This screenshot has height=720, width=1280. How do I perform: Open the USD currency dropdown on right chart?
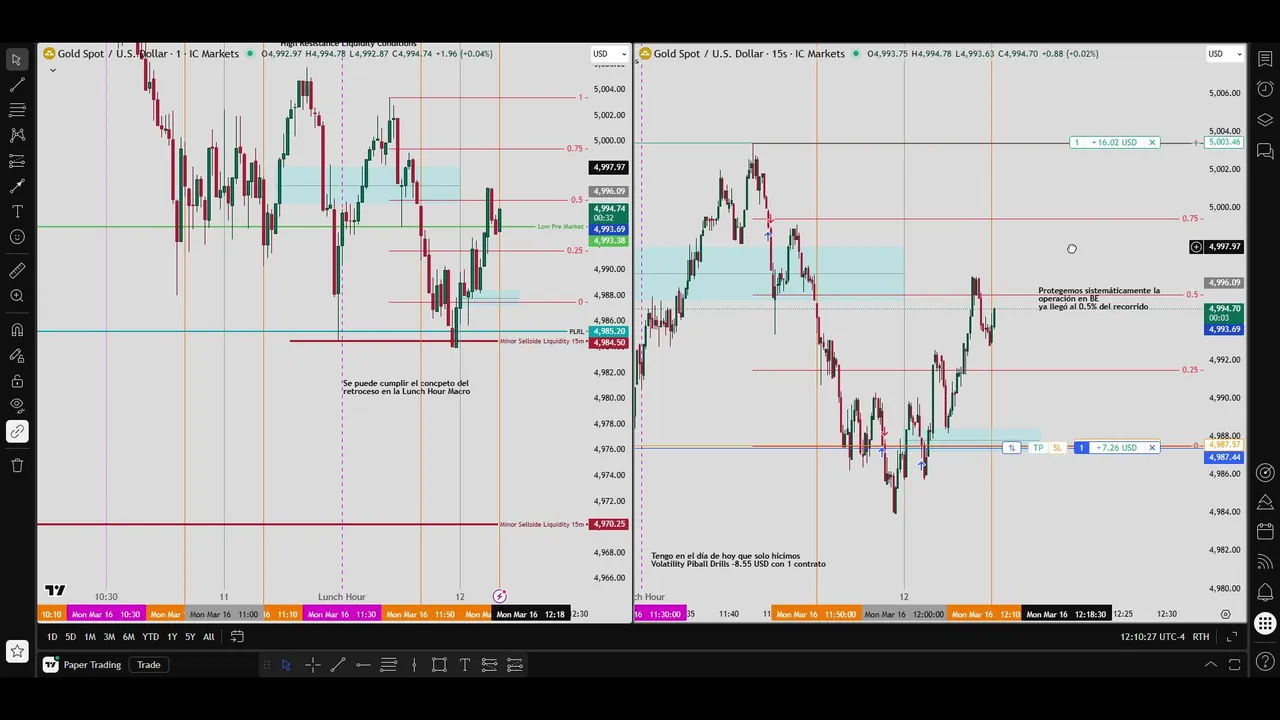pyautogui.click(x=1224, y=54)
